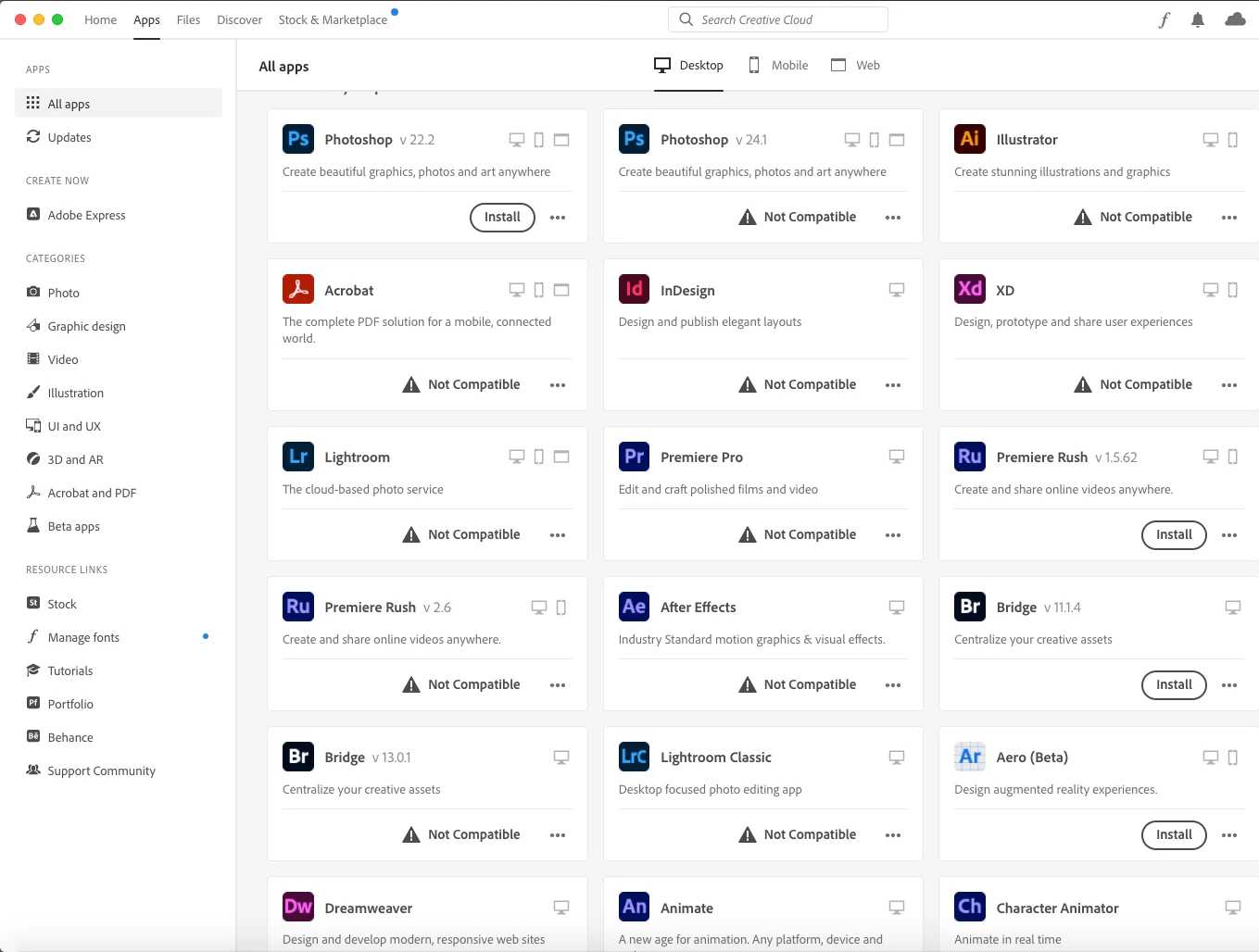Viewport: 1259px width, 952px height.
Task: Select All apps in the sidebar
Action: point(119,104)
